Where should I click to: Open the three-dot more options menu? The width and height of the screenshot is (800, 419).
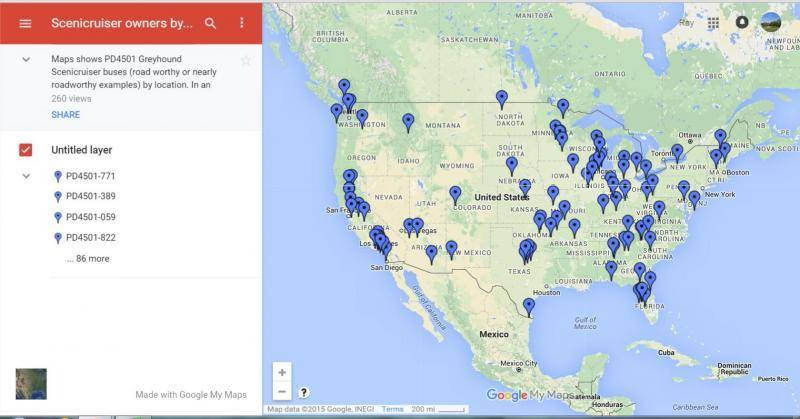241,23
